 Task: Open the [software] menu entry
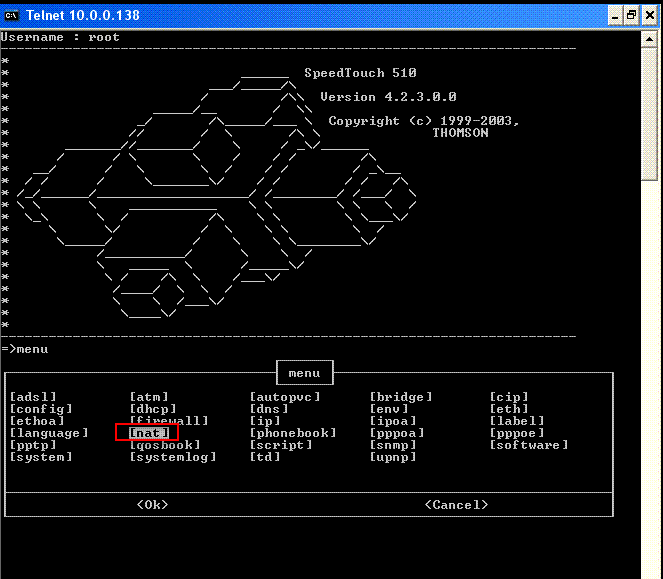click(529, 445)
